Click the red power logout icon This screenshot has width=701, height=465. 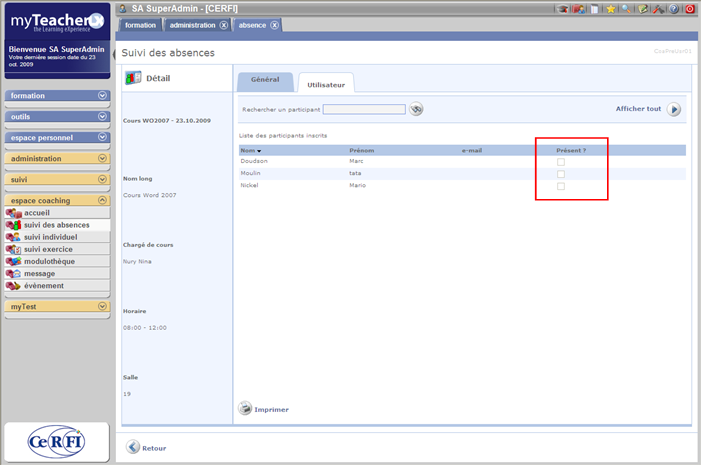tap(690, 9)
